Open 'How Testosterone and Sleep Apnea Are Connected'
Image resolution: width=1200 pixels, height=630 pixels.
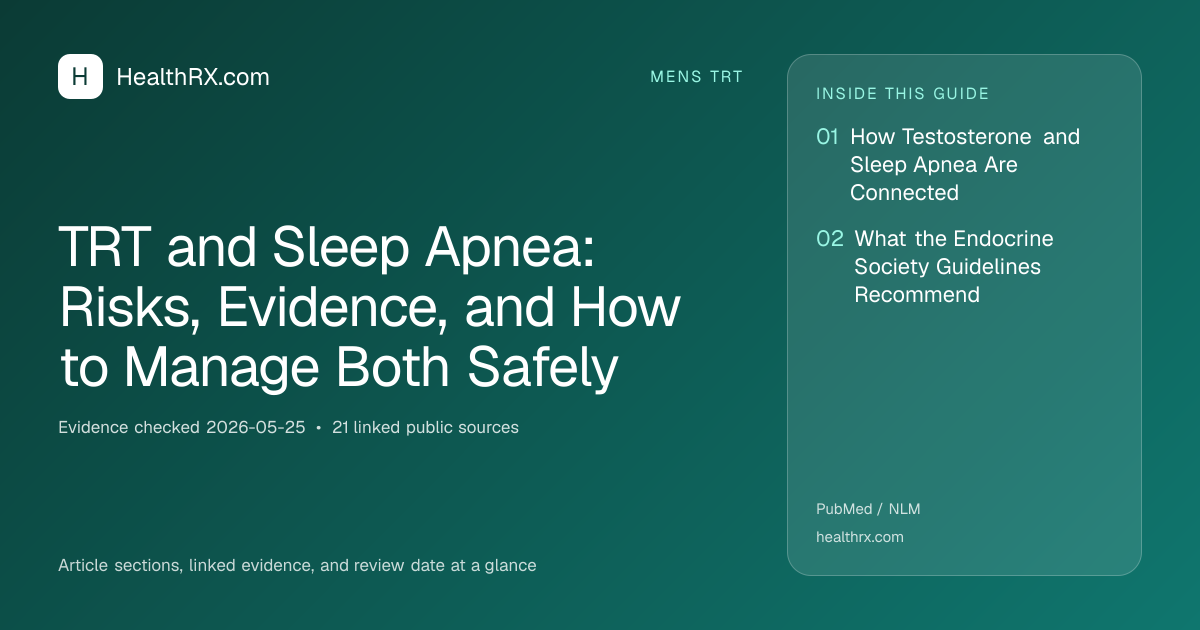[965, 164]
